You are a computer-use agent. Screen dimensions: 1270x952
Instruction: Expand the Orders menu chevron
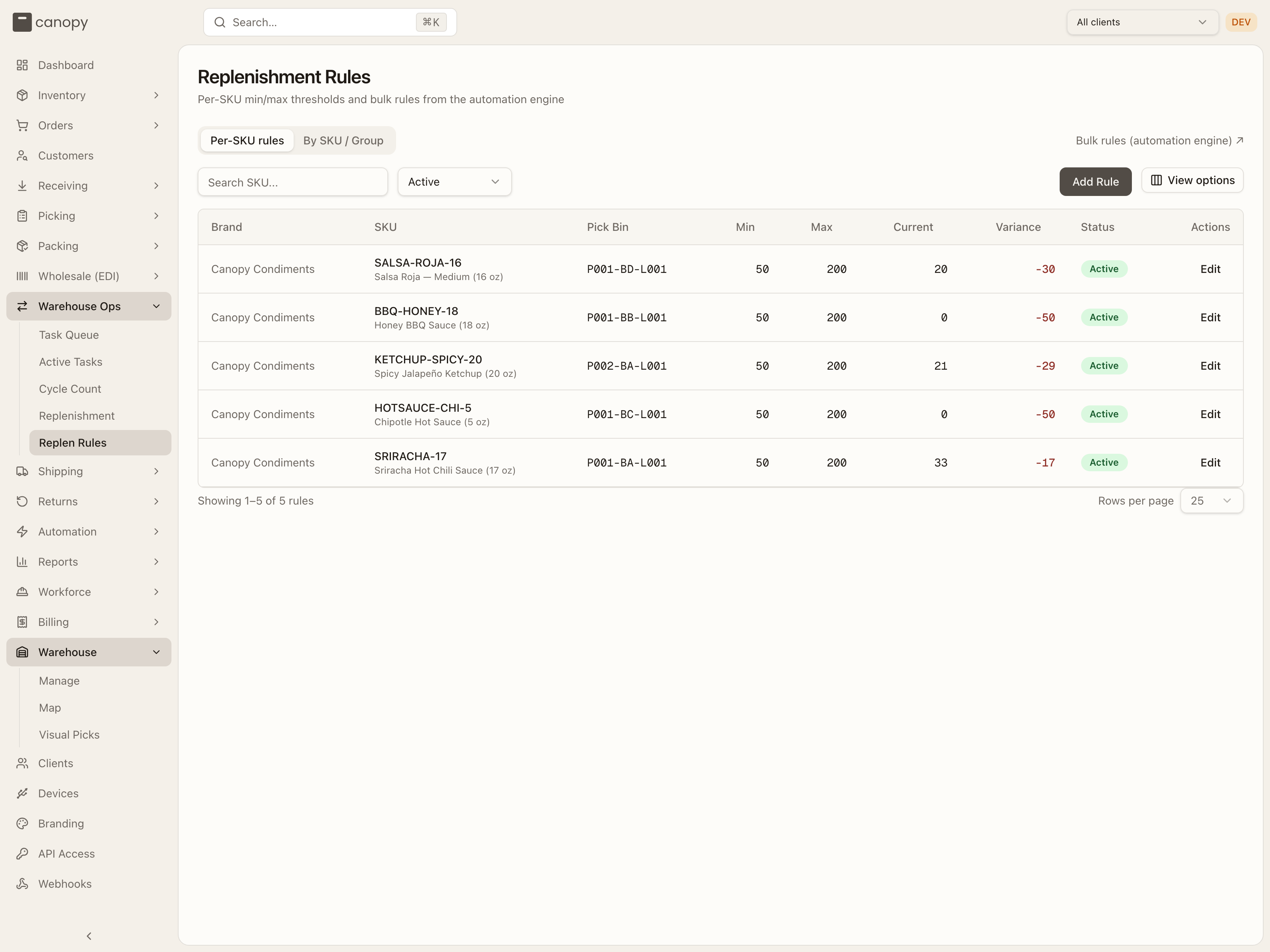coord(156,125)
